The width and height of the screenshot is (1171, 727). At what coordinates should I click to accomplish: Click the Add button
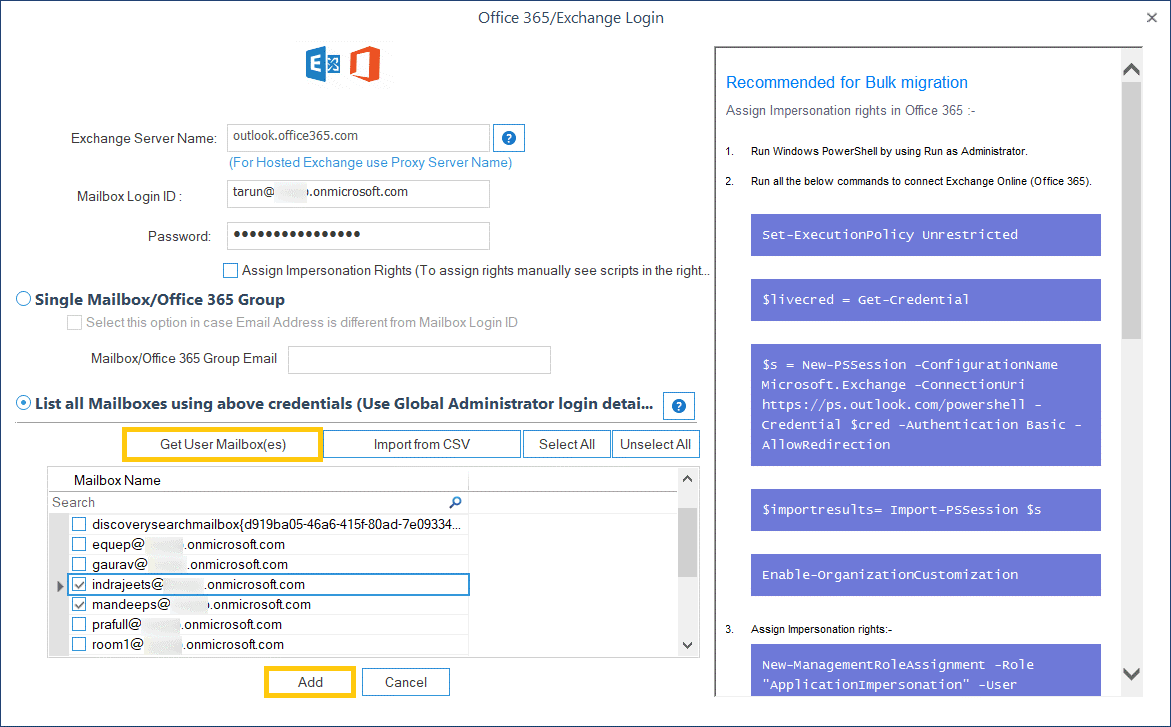click(x=310, y=682)
